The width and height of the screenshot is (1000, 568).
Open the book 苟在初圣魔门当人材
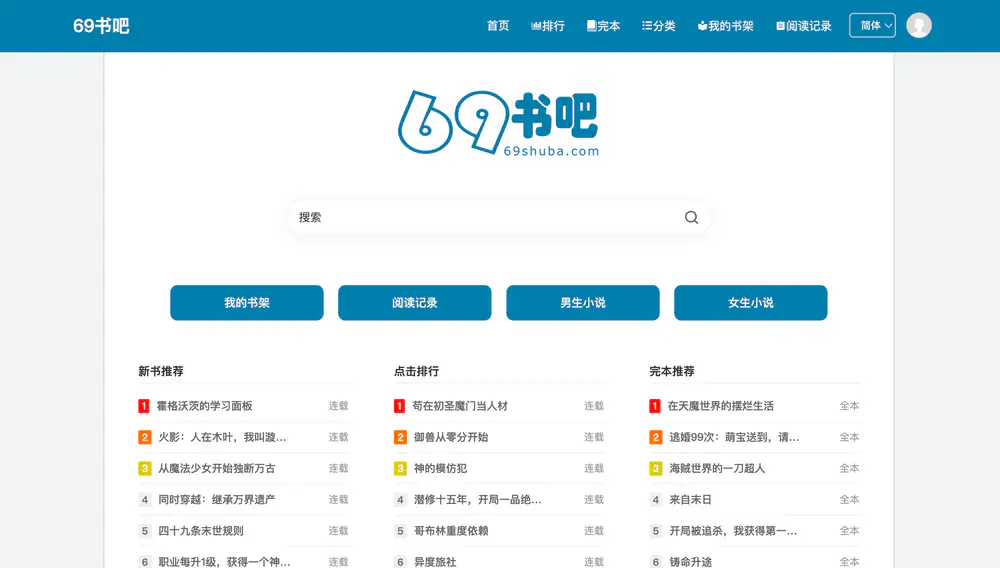click(x=460, y=406)
